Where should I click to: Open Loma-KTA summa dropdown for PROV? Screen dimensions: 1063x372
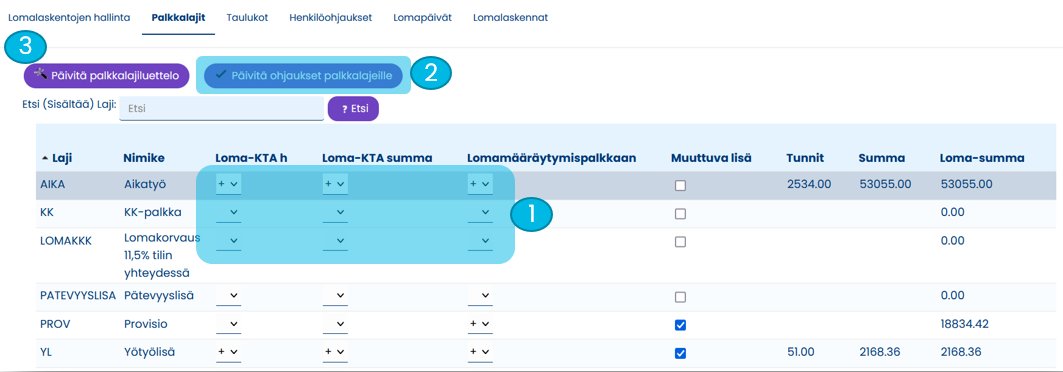tap(335, 325)
